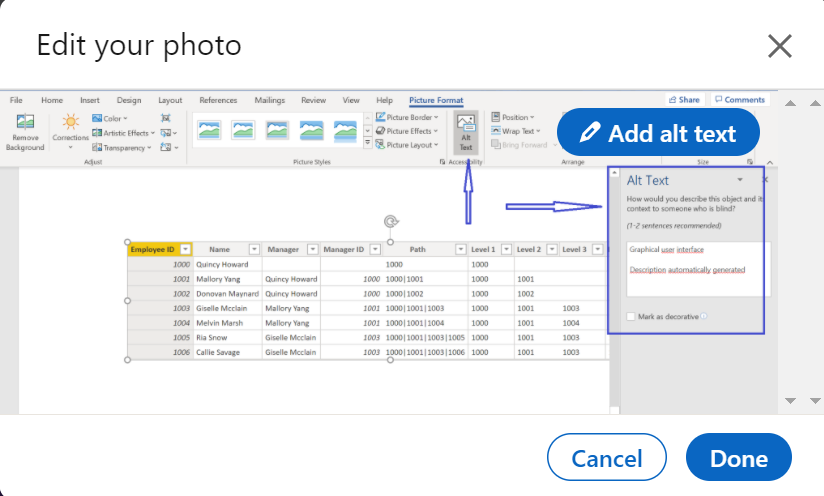The width and height of the screenshot is (824, 496).
Task: Click info icon next to Mark as decorative
Action: [x=704, y=316]
